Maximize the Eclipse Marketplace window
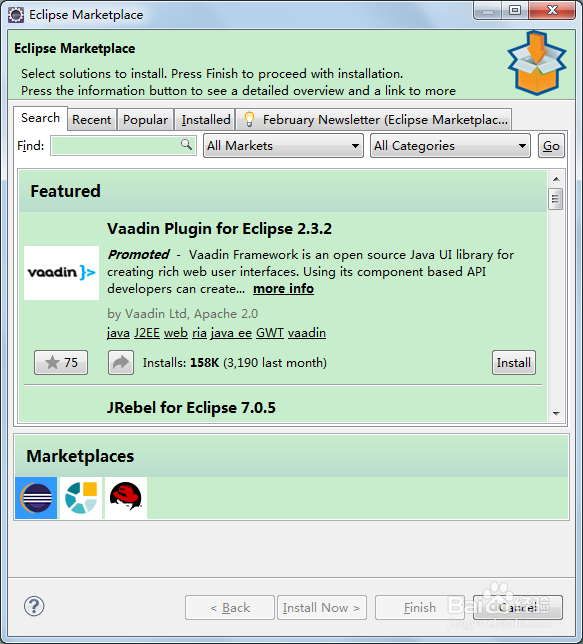Image resolution: width=583 pixels, height=644 pixels. [515, 10]
